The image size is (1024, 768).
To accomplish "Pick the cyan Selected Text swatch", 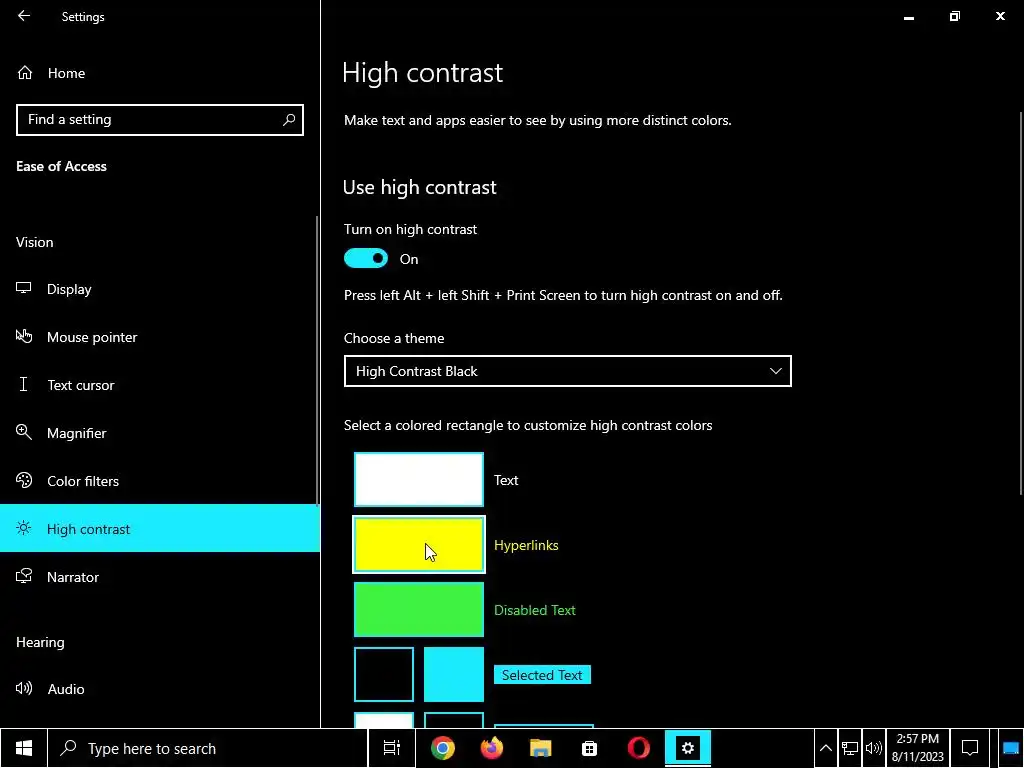I will point(453,675).
